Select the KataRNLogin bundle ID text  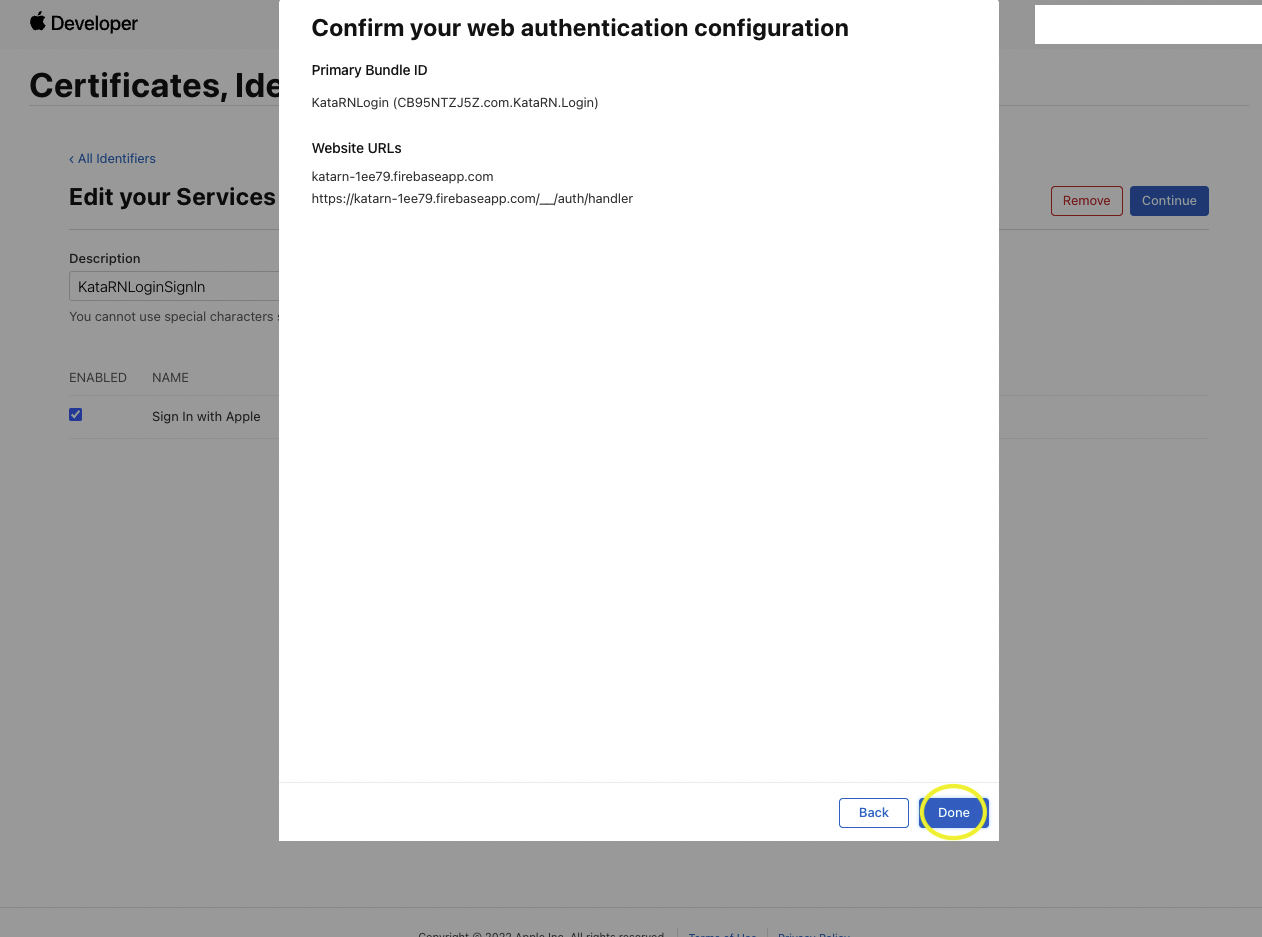[x=455, y=103]
